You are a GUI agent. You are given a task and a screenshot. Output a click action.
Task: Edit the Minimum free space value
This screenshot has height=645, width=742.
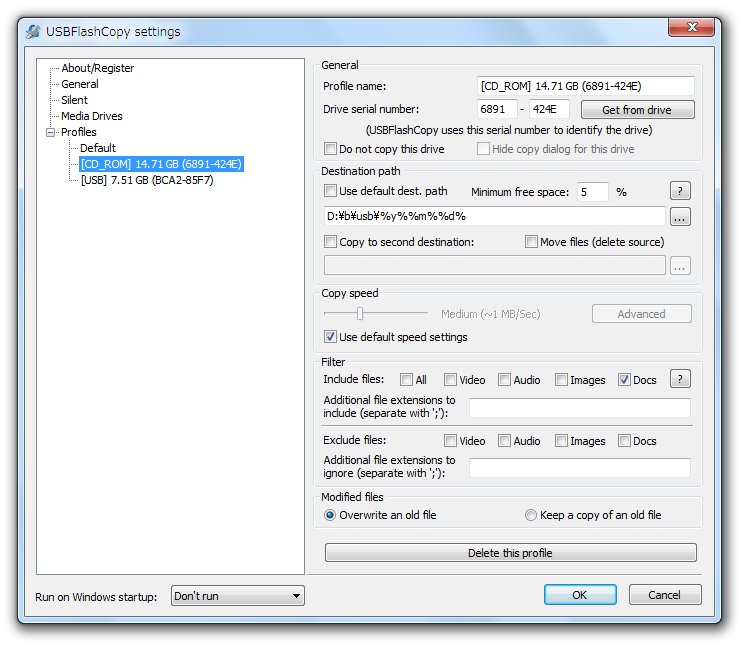tap(592, 192)
